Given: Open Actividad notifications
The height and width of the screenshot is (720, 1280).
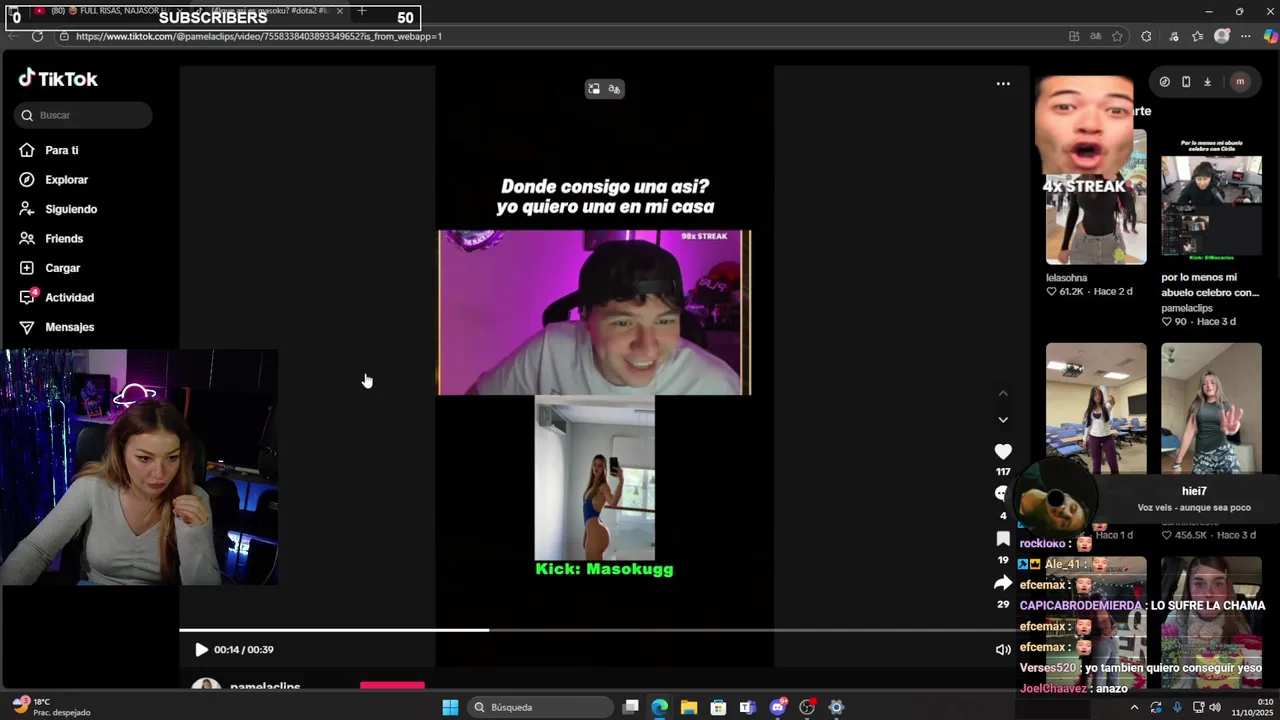Looking at the screenshot, I should point(69,298).
